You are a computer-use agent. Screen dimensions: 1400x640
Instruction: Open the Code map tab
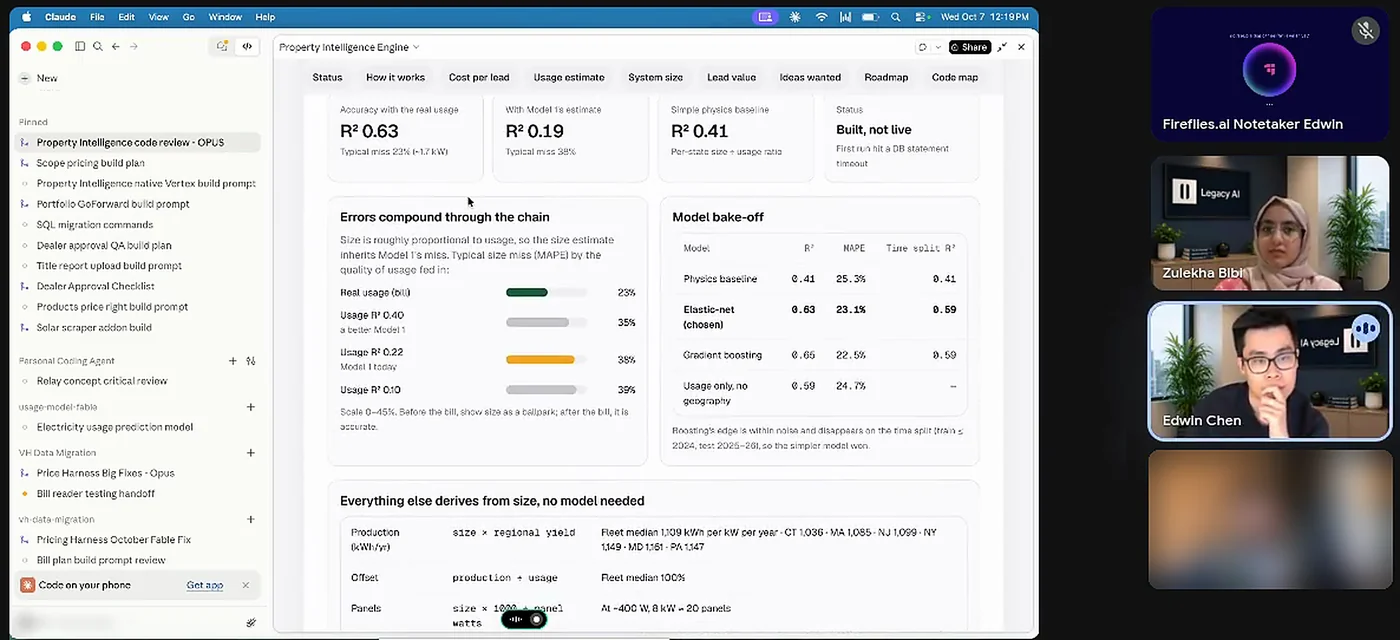click(x=955, y=77)
